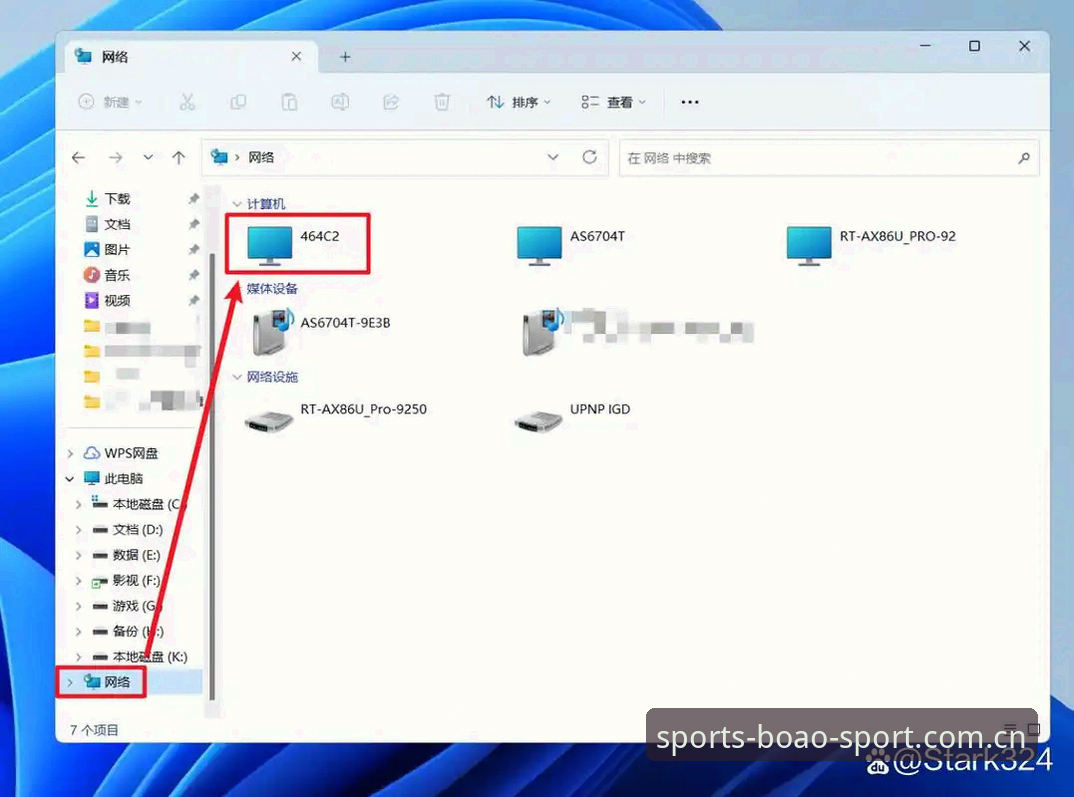Viewport: 1074px width, 797px height.
Task: Expand the WPS网盘 tree node
Action: point(70,453)
